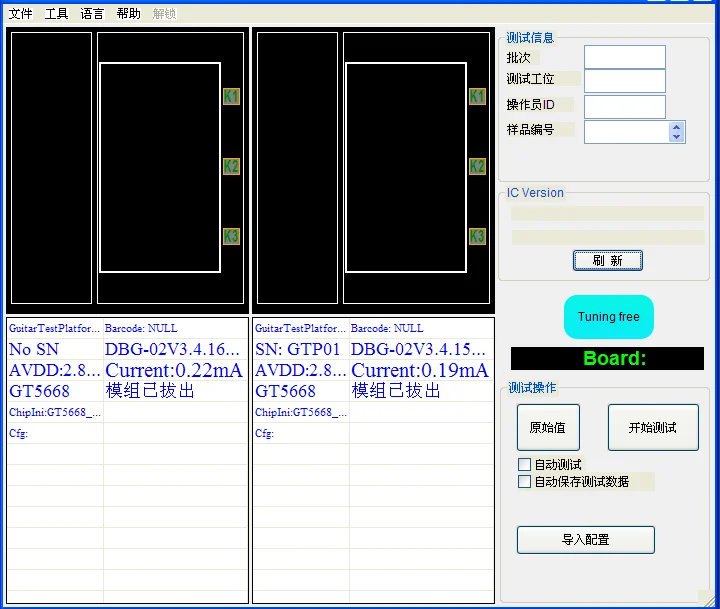
Task: Select the K2 key indicator in right panel
Action: coord(477,167)
